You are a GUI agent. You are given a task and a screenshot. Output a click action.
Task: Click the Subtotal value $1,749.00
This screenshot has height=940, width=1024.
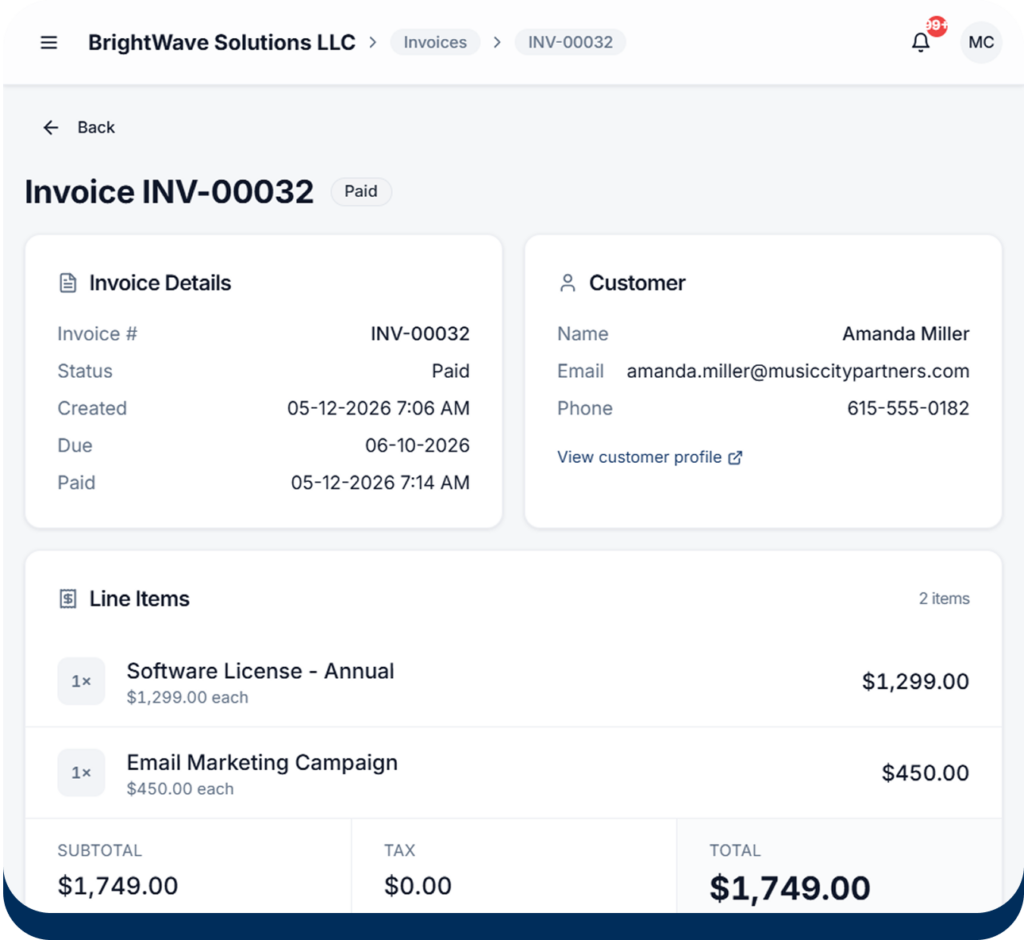118,886
